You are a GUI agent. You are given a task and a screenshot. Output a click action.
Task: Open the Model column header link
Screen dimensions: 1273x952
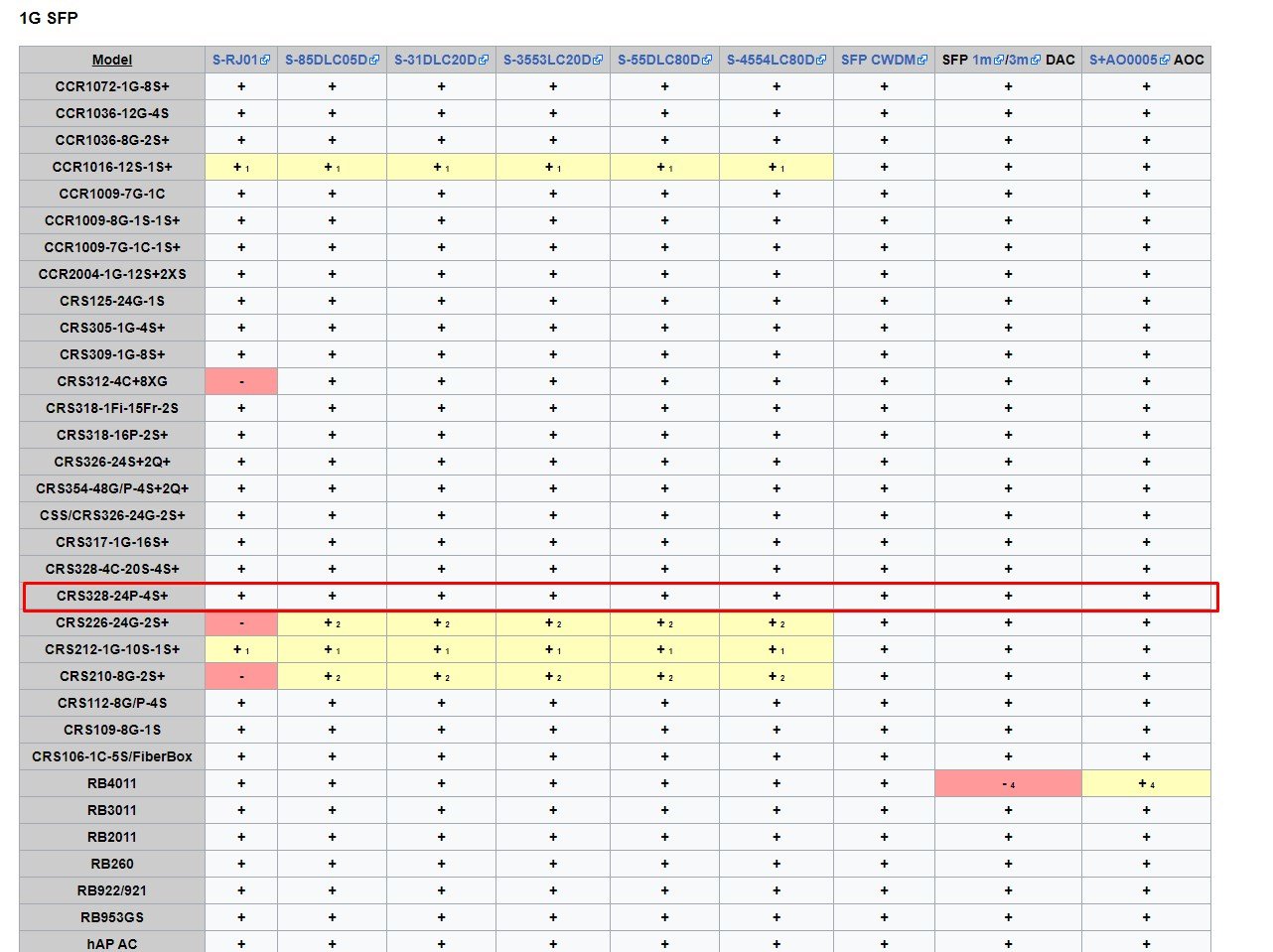click(x=112, y=60)
